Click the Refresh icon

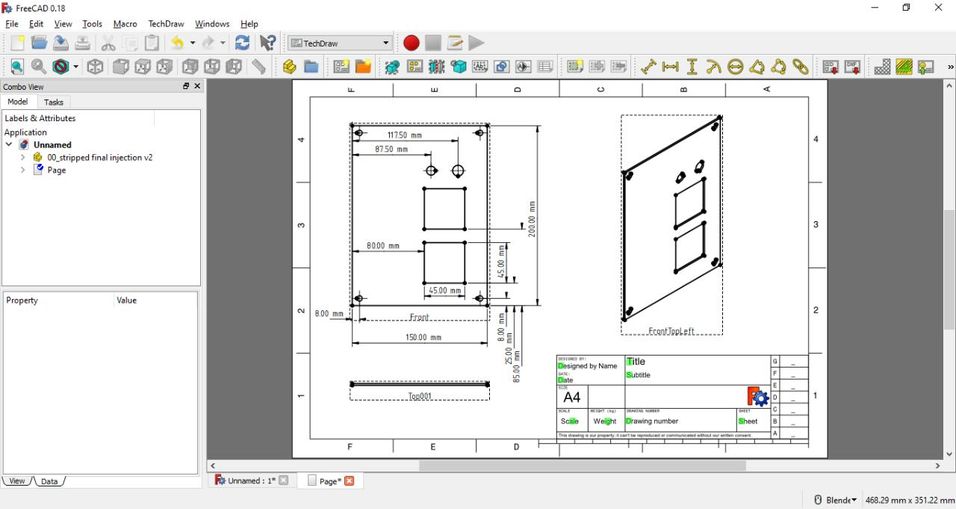242,43
